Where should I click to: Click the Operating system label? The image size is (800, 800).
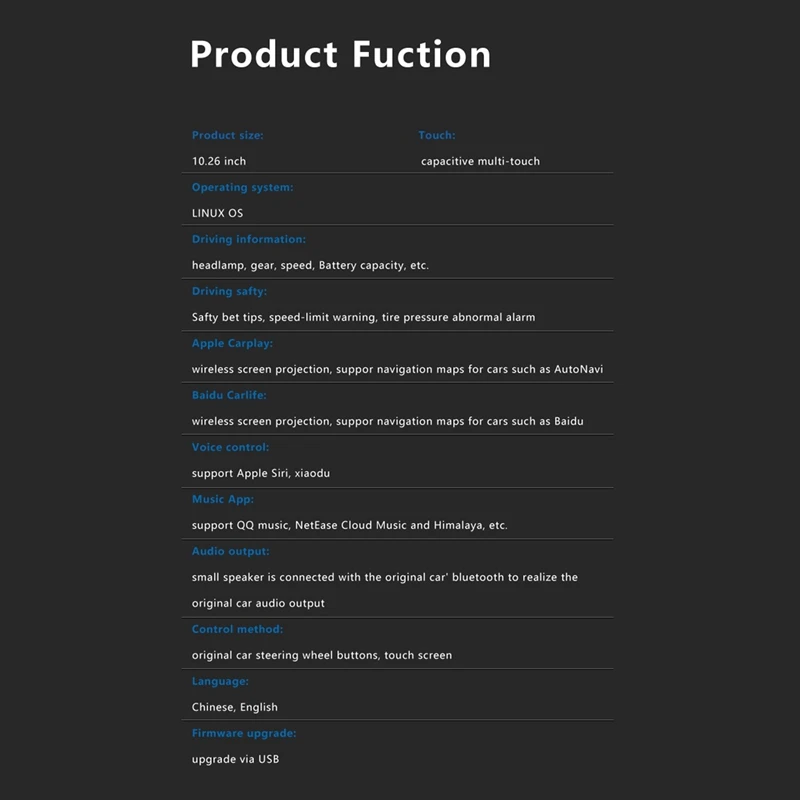242,187
